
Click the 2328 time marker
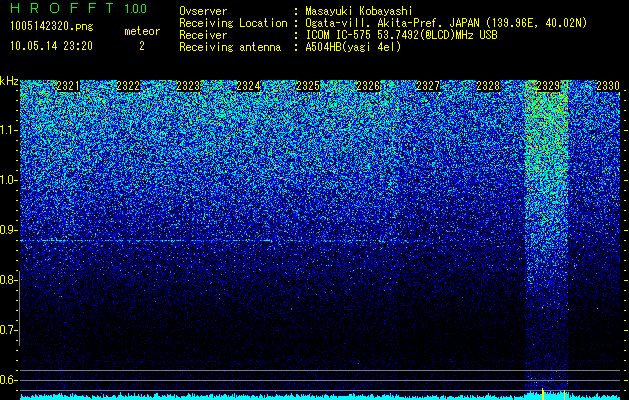coord(488,86)
